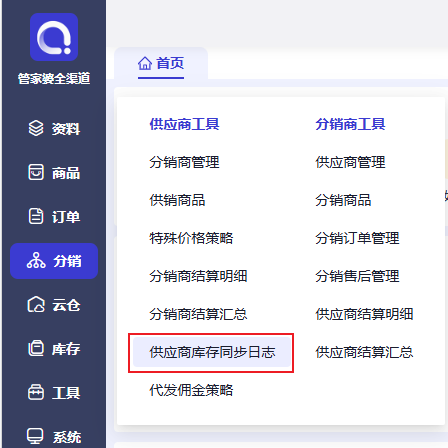Viewport: 448px width, 448px height.
Task: Open the 系统 monitor sidebar icon
Action: (35, 436)
